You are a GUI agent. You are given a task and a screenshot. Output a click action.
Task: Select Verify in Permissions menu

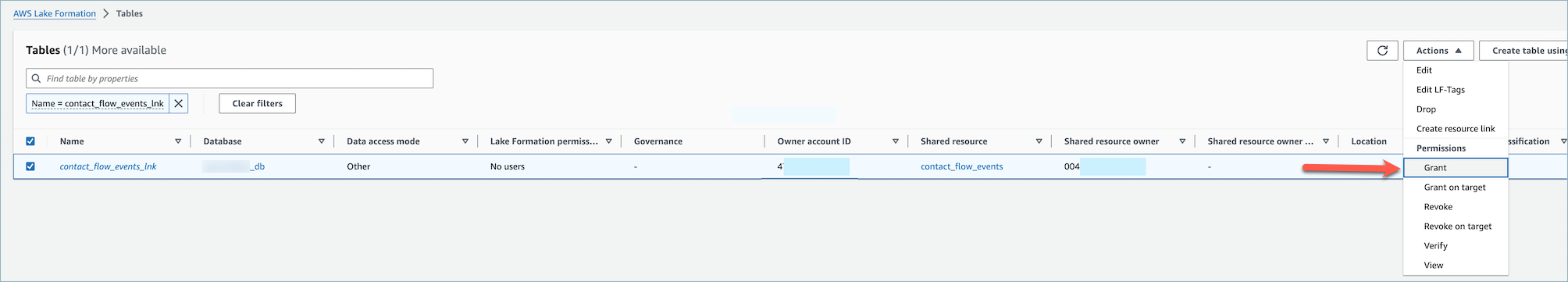(x=1456, y=246)
